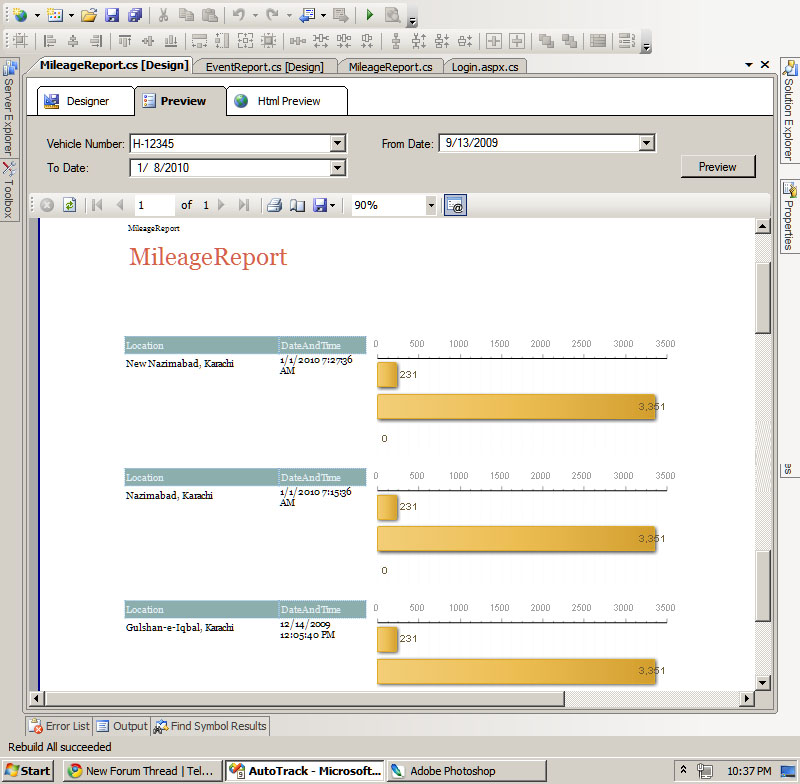Viewport: 800px width, 784px height.
Task: Expand the From Date picker dropdown
Action: click(x=646, y=144)
